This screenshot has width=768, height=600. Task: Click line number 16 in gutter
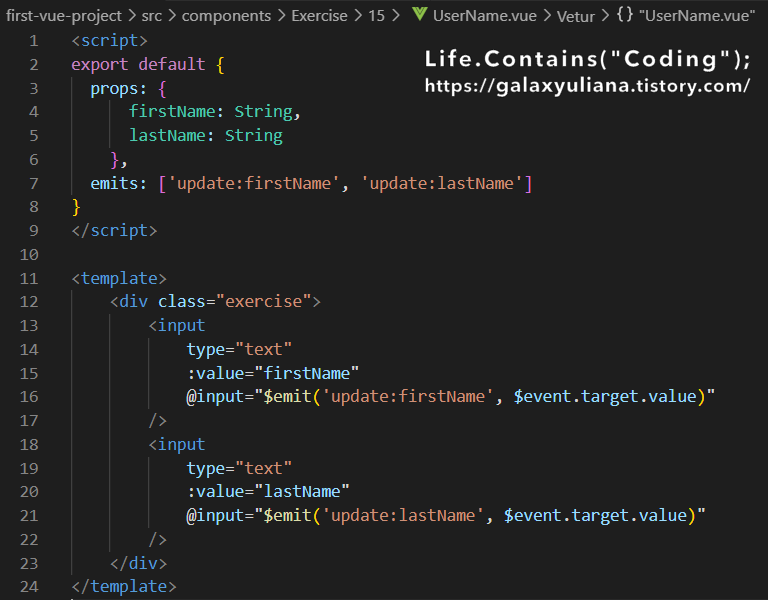(x=29, y=396)
